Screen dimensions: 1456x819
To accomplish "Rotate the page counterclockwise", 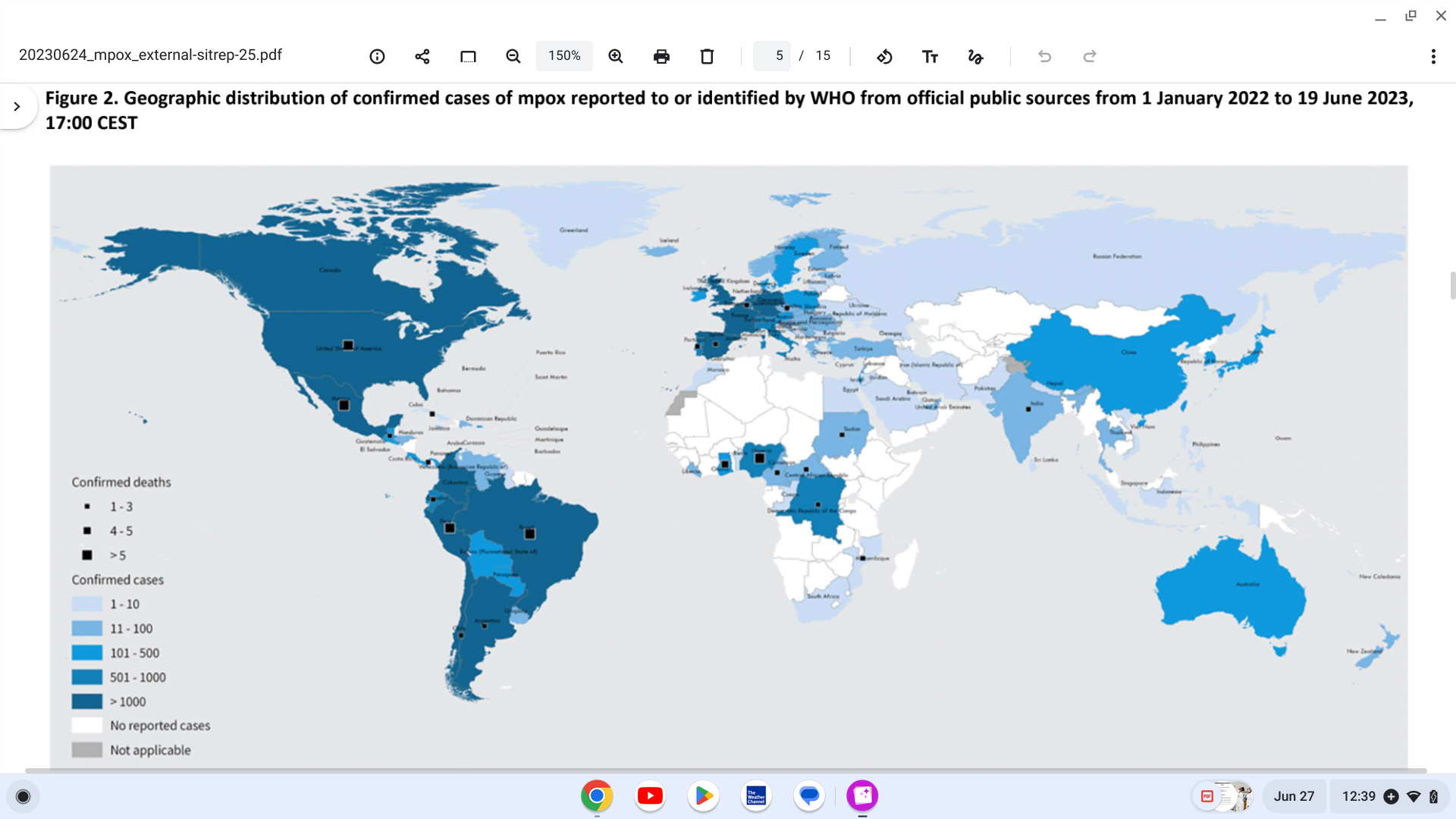I will pyautogui.click(x=884, y=56).
